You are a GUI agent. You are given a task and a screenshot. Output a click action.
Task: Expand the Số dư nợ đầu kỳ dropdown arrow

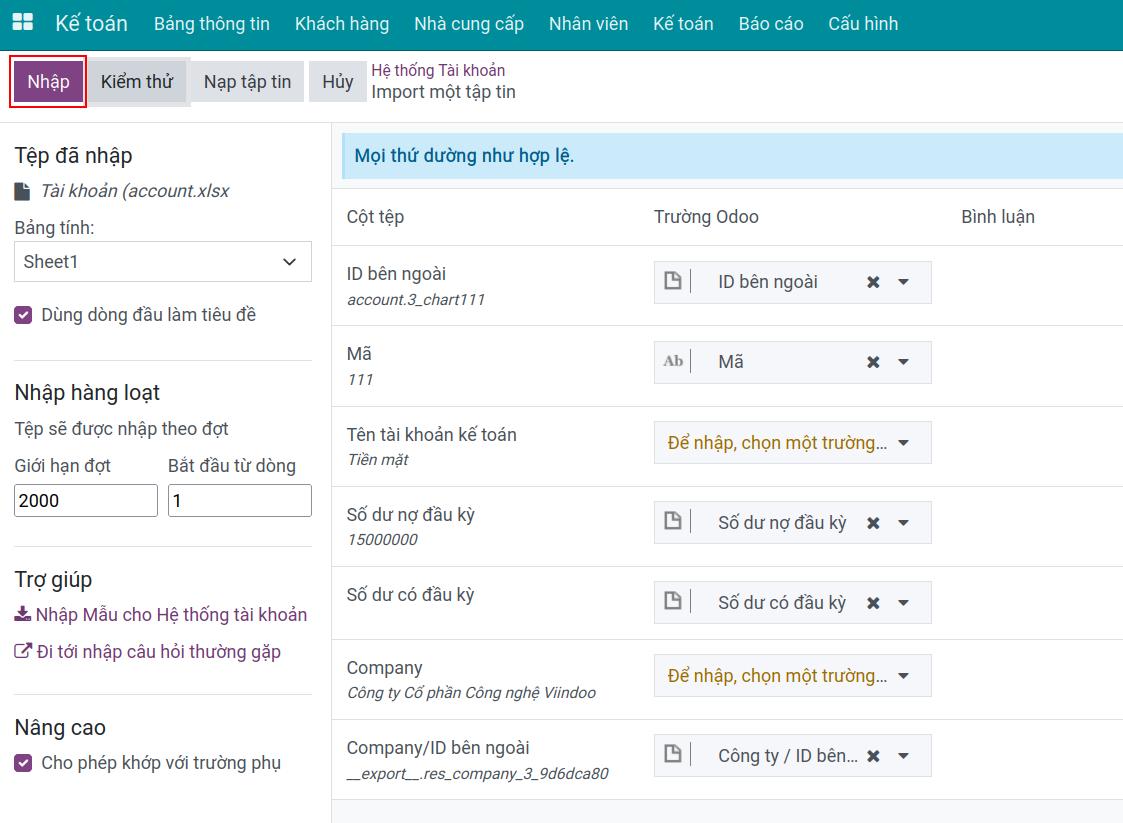point(904,523)
